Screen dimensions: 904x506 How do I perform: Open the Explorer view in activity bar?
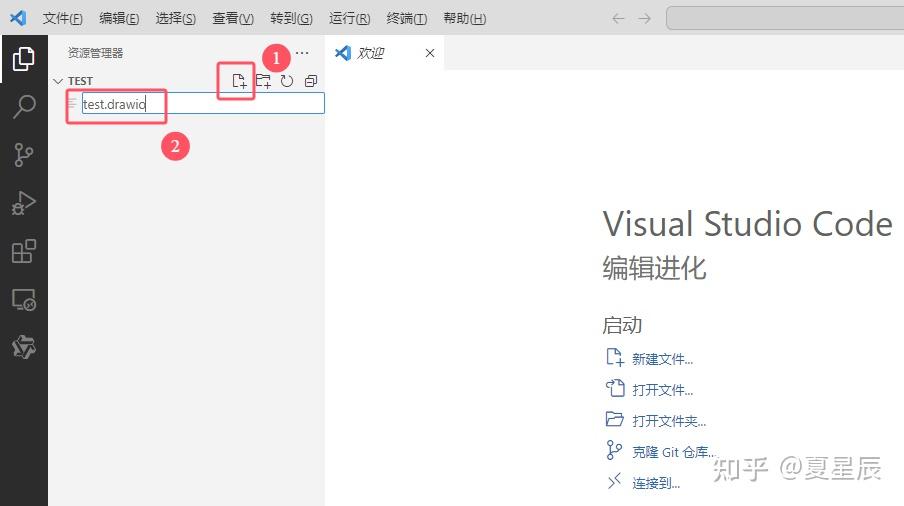[24, 59]
